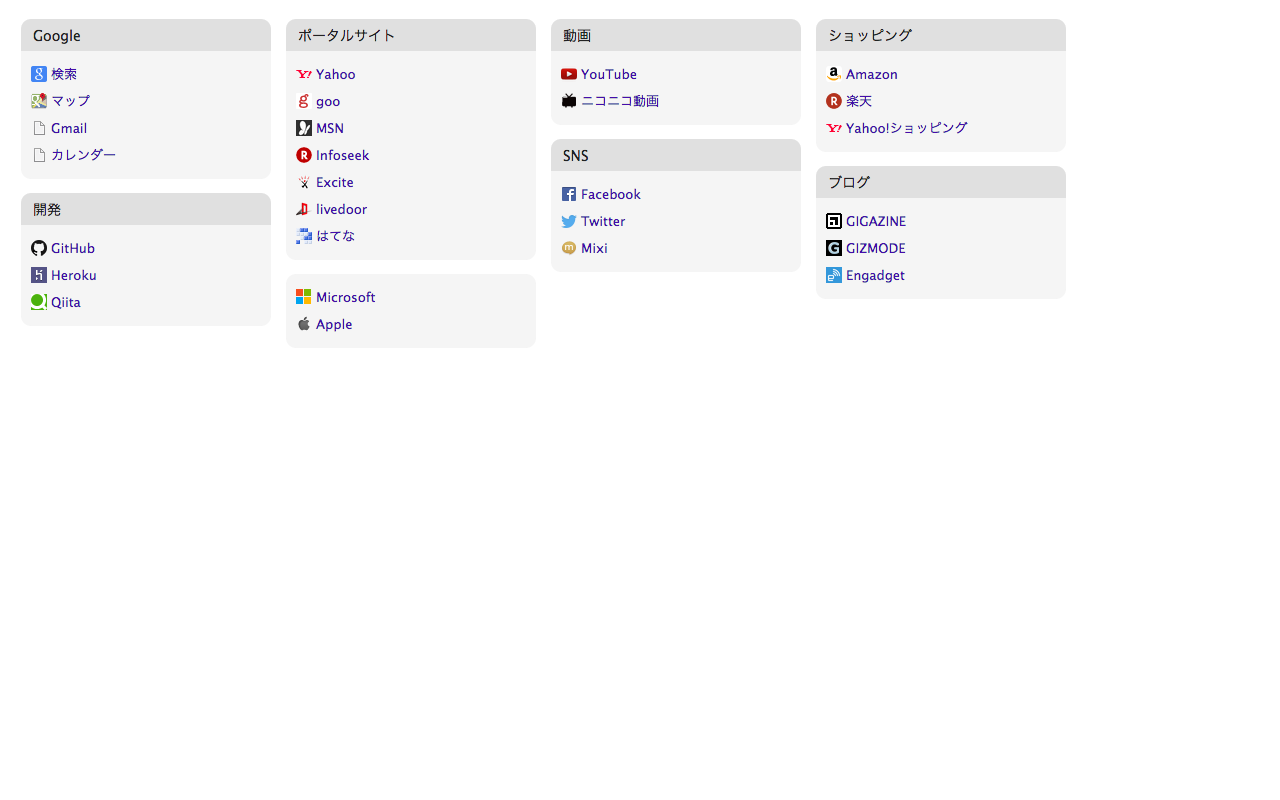Open the livedoor link
Screen dimensions: 1280x800
pyautogui.click(x=342, y=209)
